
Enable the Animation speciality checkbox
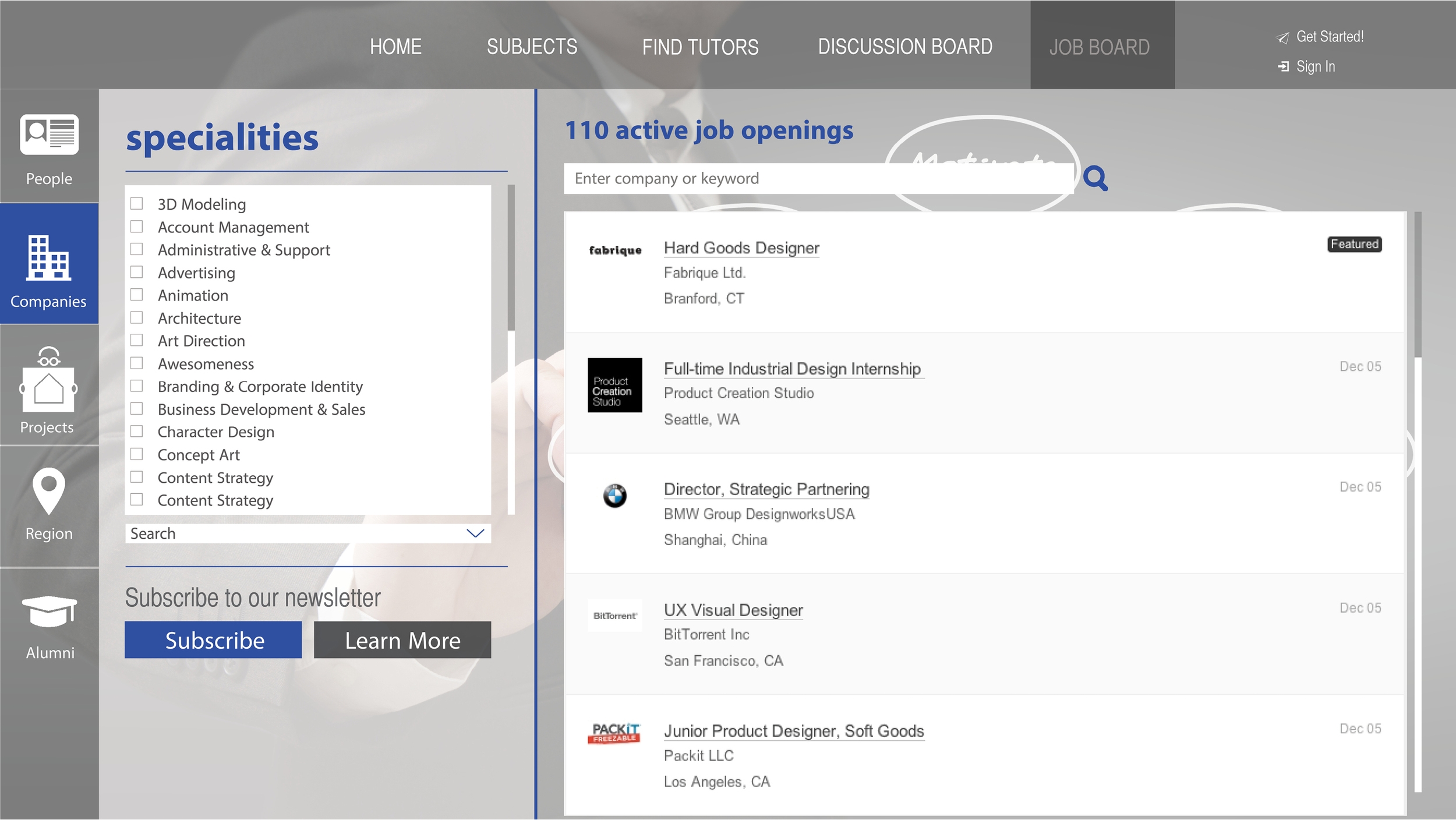click(x=137, y=295)
